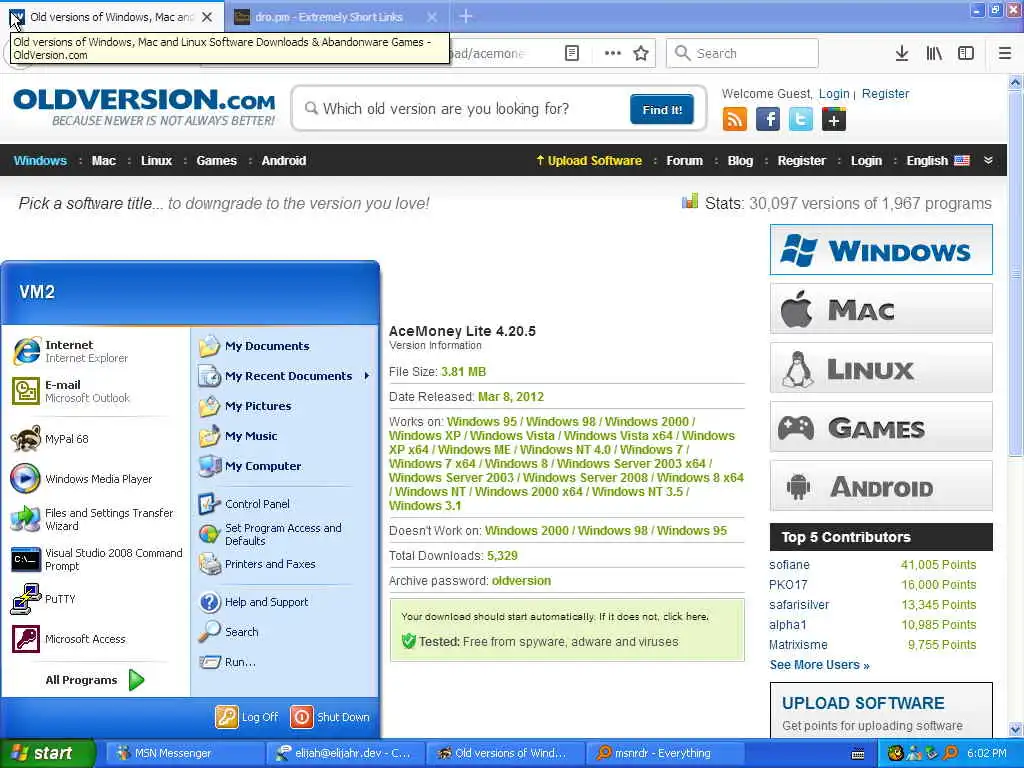Switch to elijah@elijahr.dev taskbar window

point(345,753)
